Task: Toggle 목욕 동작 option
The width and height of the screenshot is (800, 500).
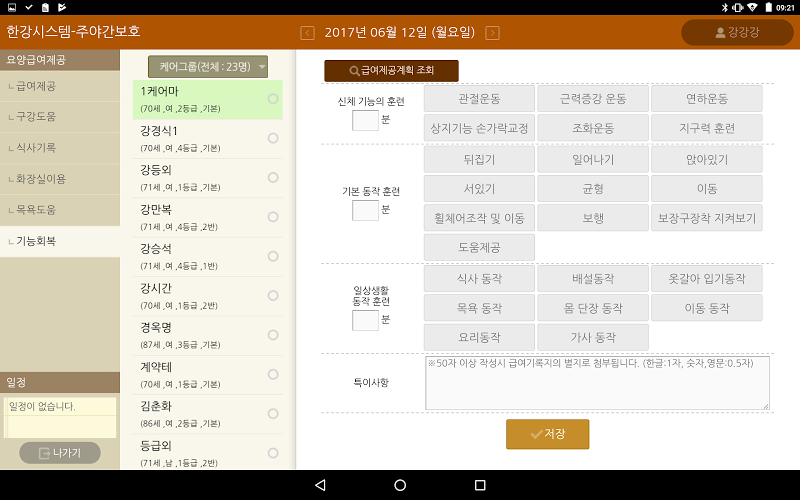Action: click(479, 308)
